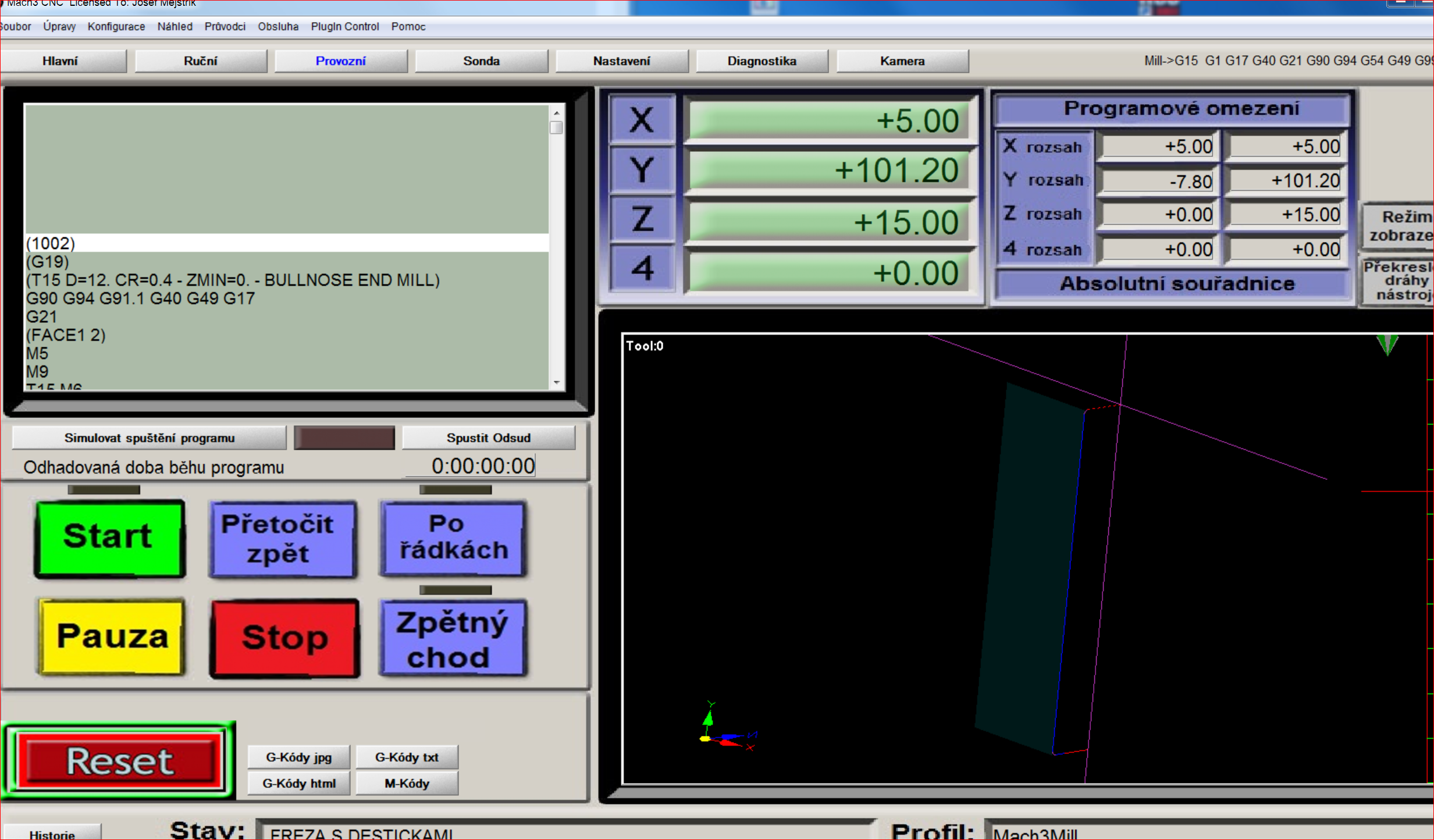This screenshot has width=1434, height=840.
Task: Switch to the Diagnostika tab
Action: click(x=762, y=61)
